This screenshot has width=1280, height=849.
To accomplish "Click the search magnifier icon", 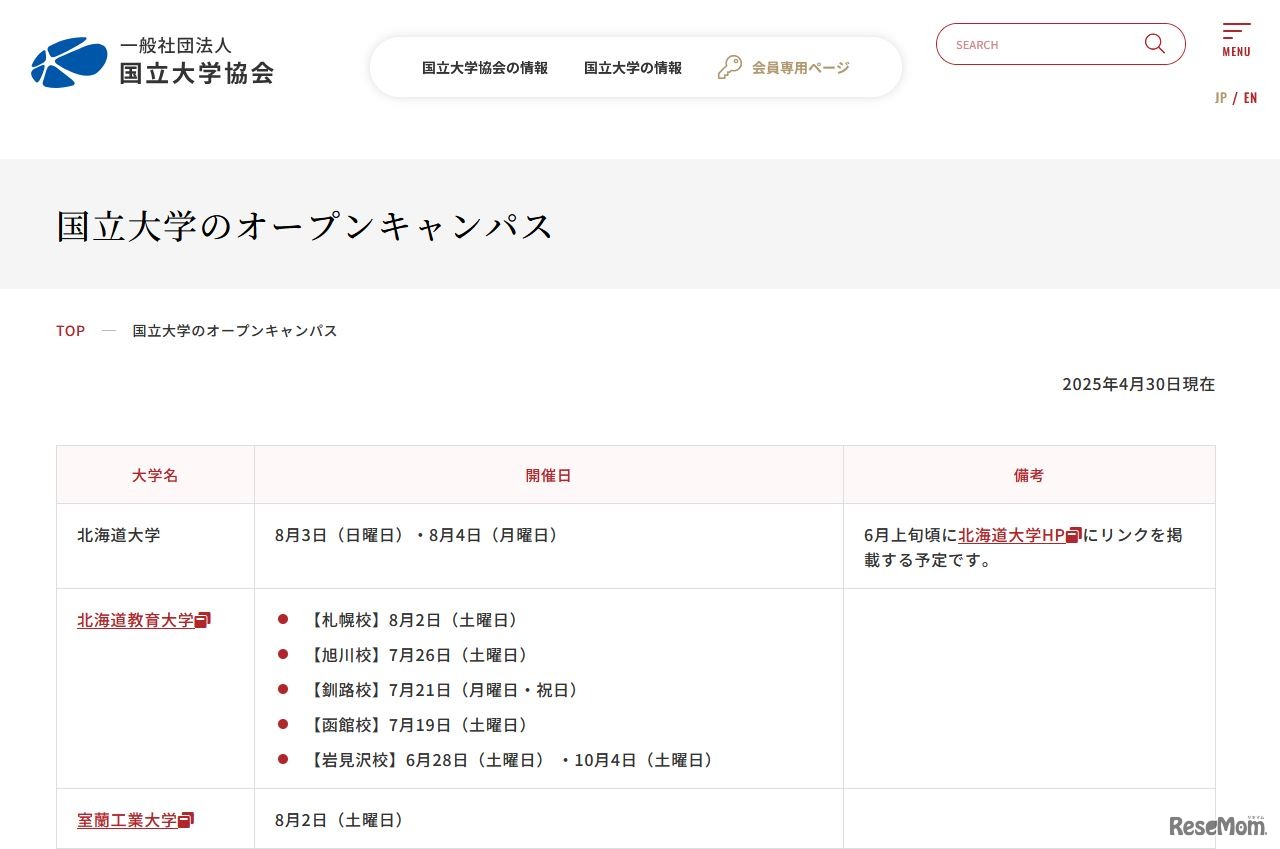I will pyautogui.click(x=1155, y=44).
